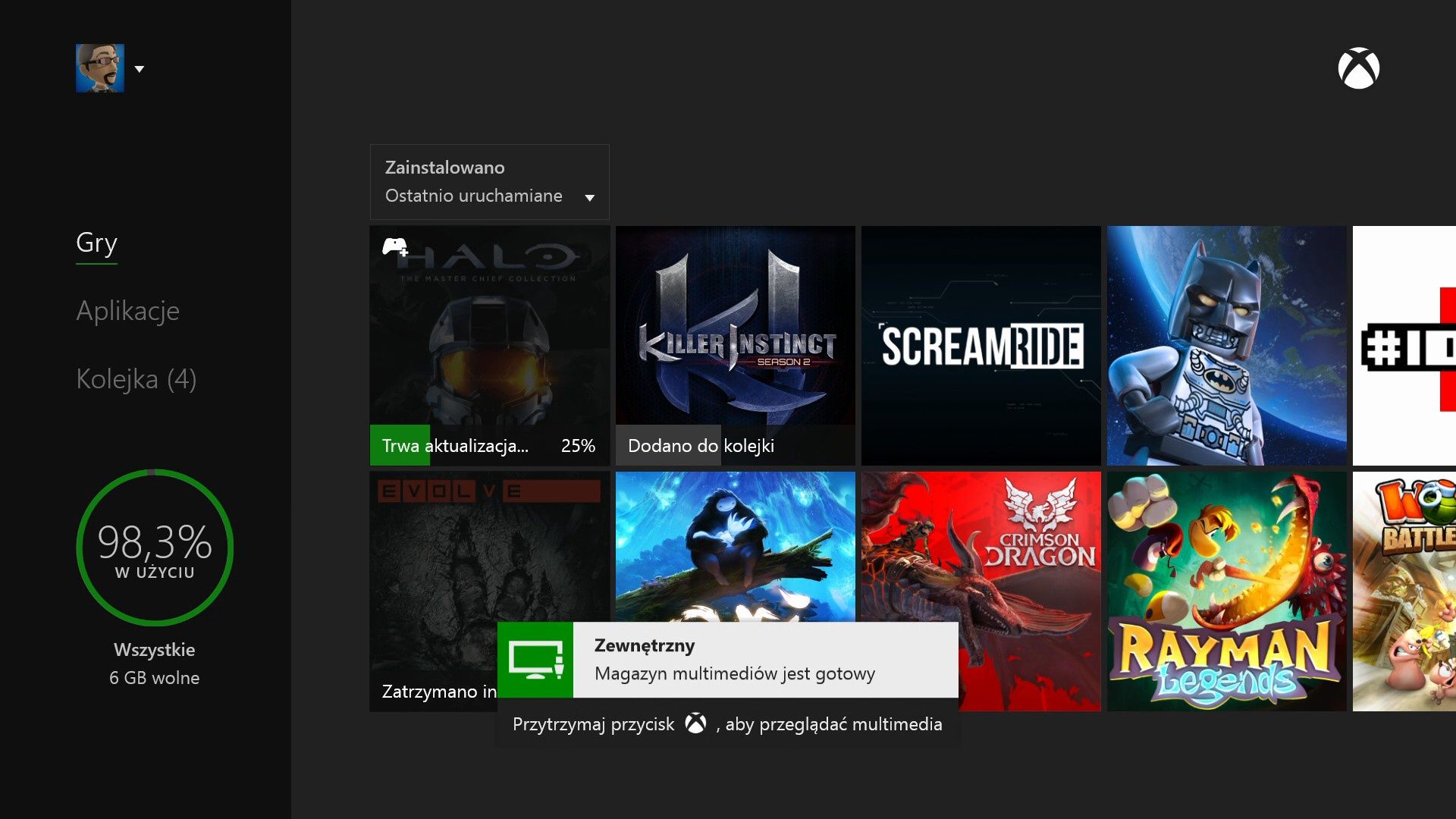Open the Halo Master Chief Collection tile
Screen dimensions: 1456x819
tap(489, 345)
